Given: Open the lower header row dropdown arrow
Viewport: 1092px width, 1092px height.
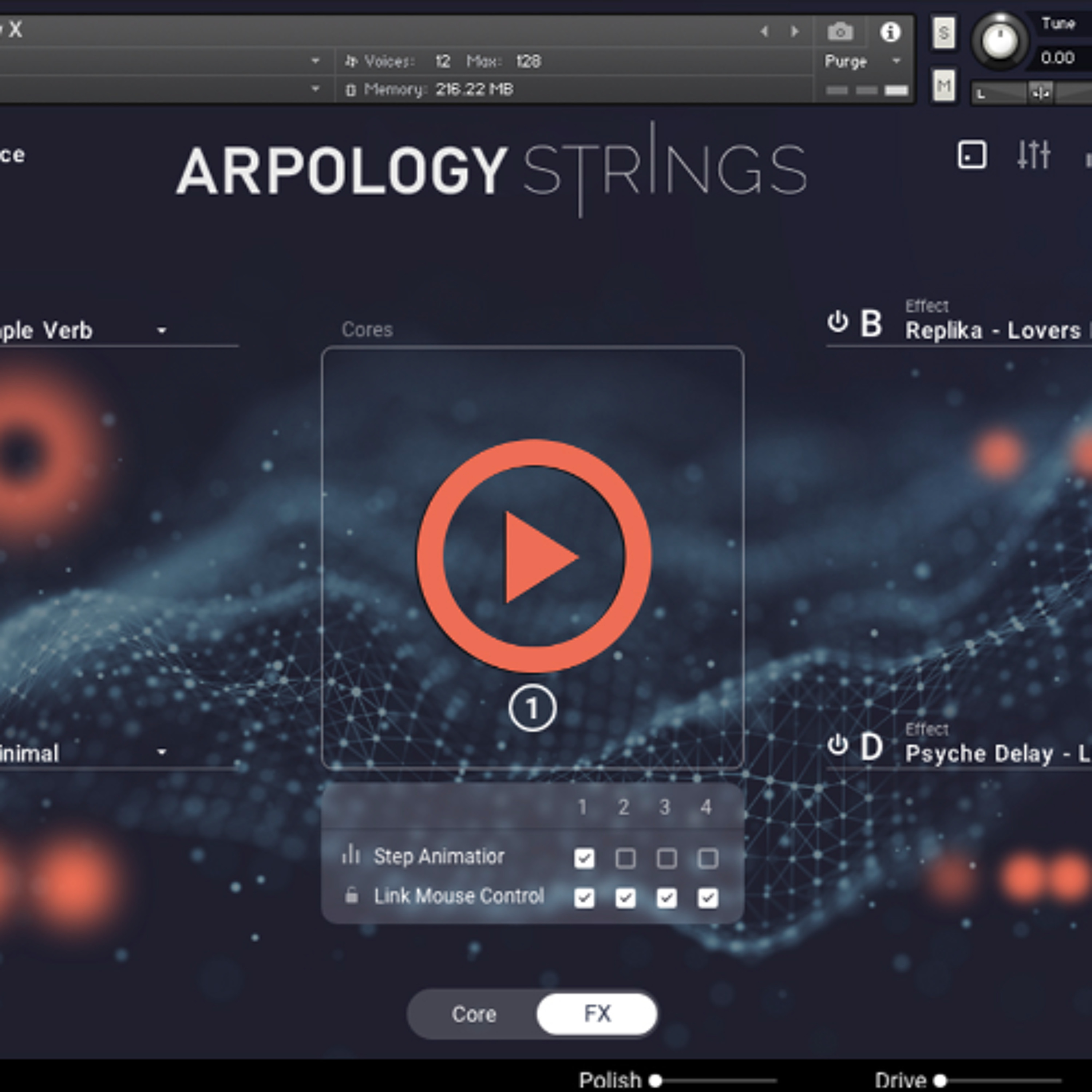Looking at the screenshot, I should point(315,89).
